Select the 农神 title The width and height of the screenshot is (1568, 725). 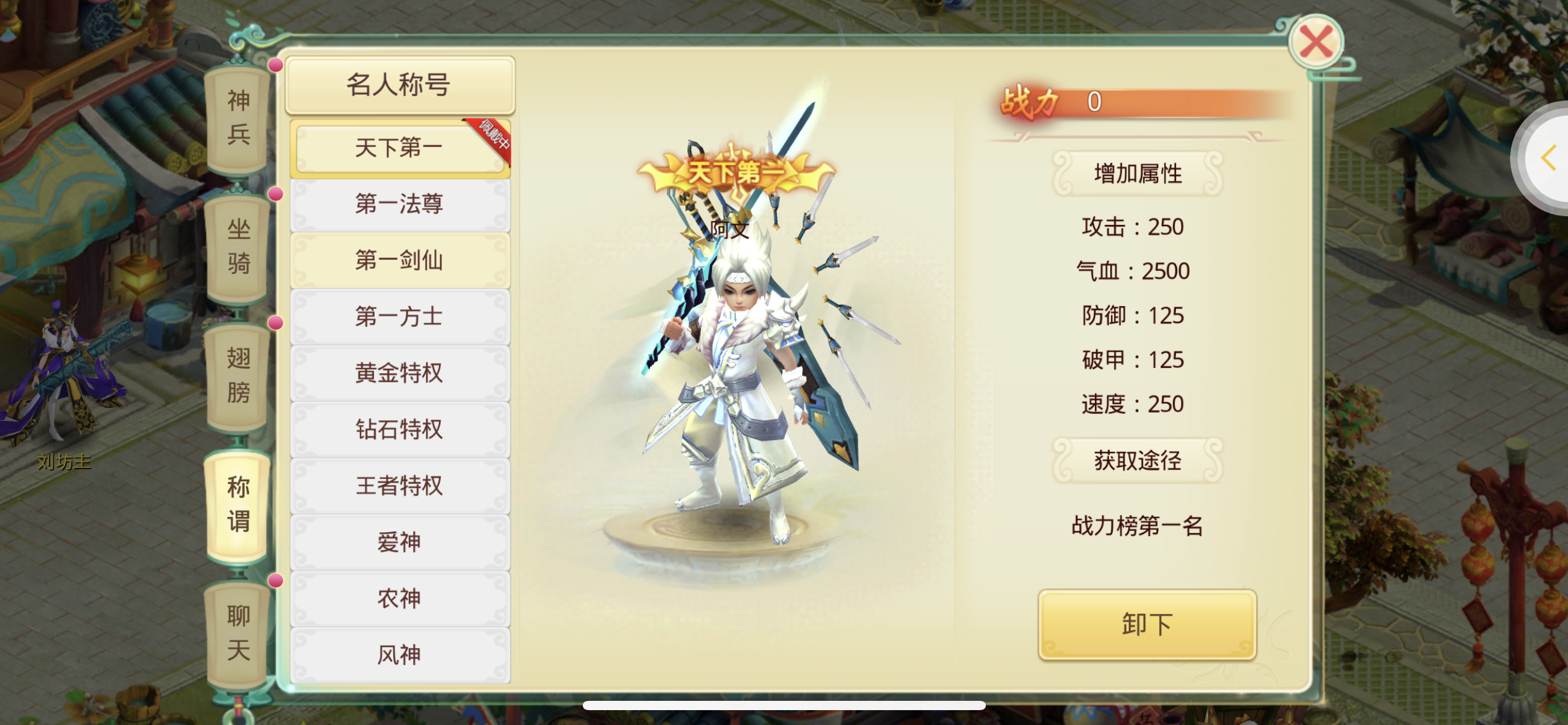pyautogui.click(x=400, y=599)
